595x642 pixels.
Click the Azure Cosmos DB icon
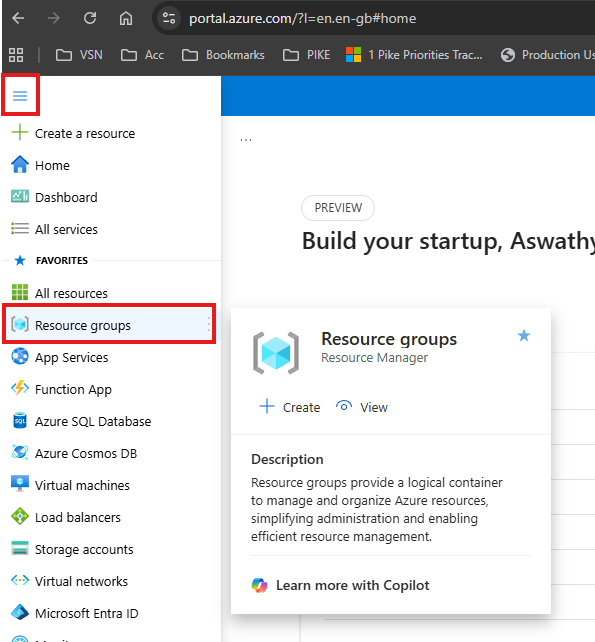click(x=20, y=452)
